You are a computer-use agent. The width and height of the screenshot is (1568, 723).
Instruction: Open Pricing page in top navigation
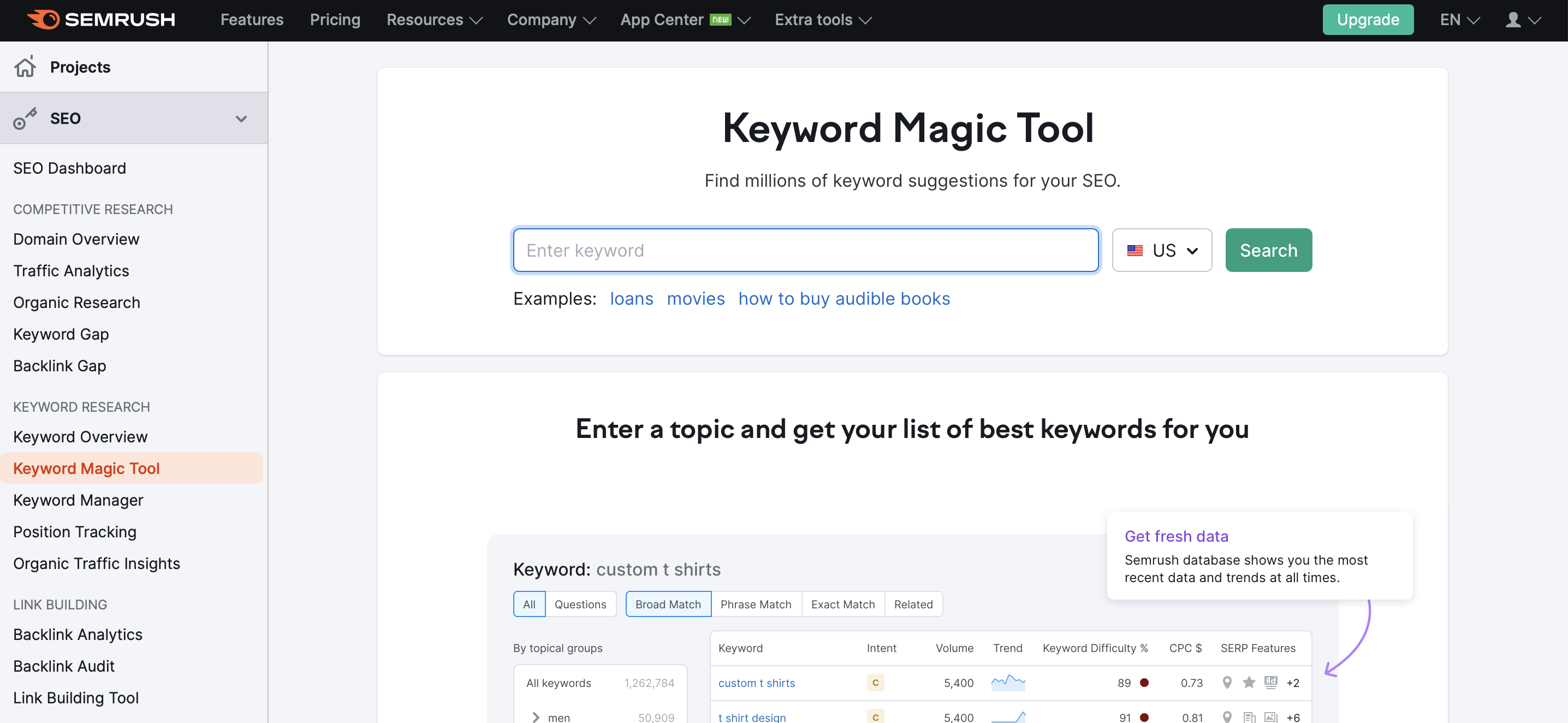pos(335,20)
